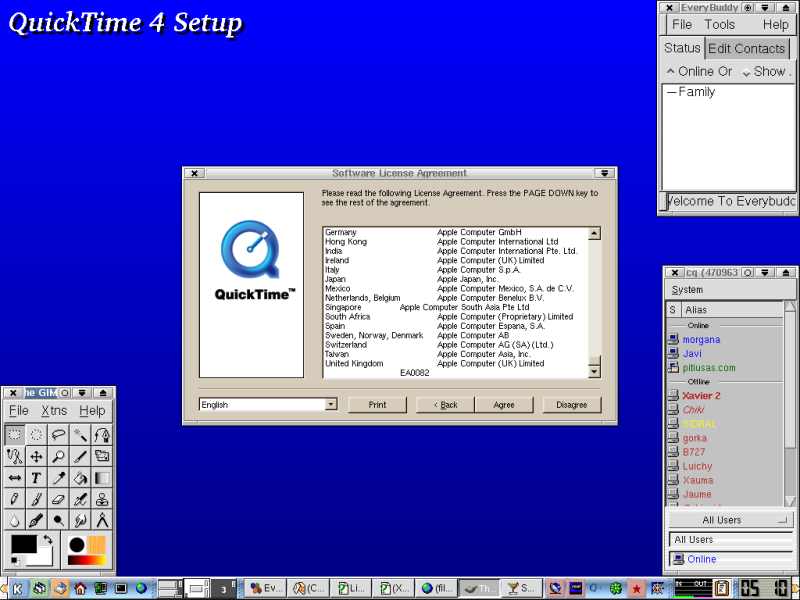Open the K menu on the panel
Viewport: 800px width, 600px height.
point(17,589)
